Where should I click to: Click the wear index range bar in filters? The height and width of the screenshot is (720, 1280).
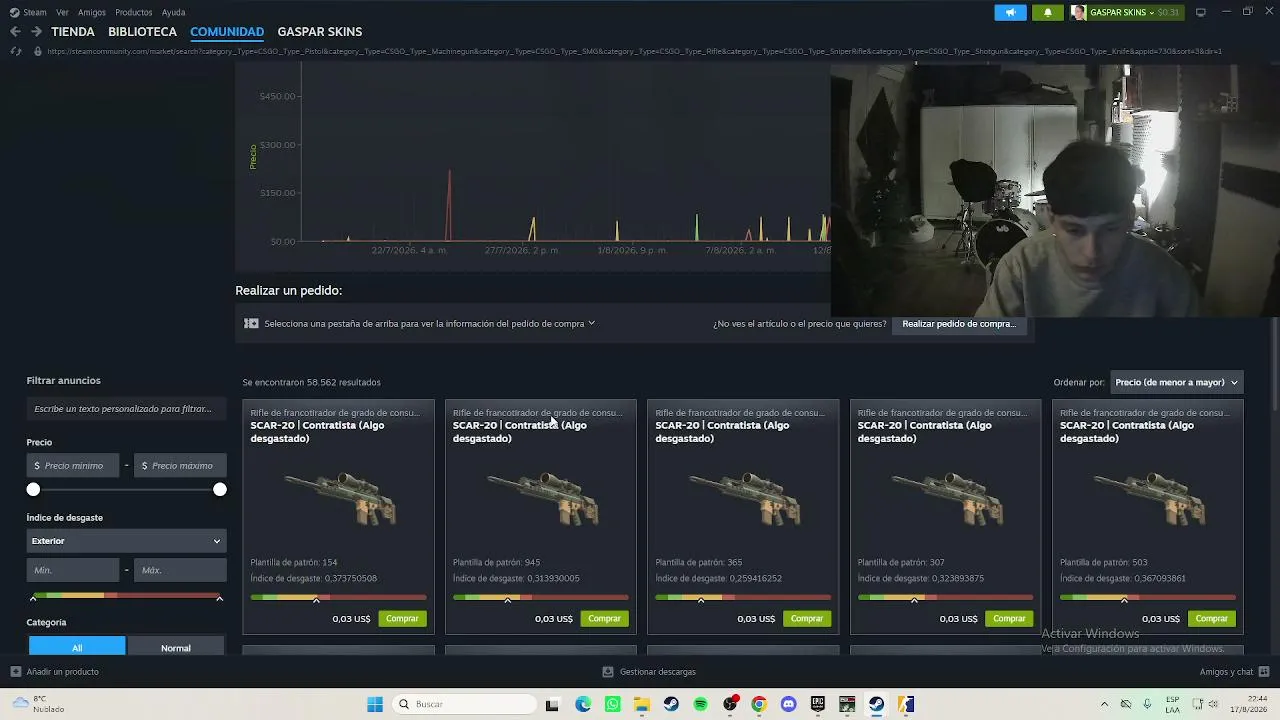pos(126,596)
